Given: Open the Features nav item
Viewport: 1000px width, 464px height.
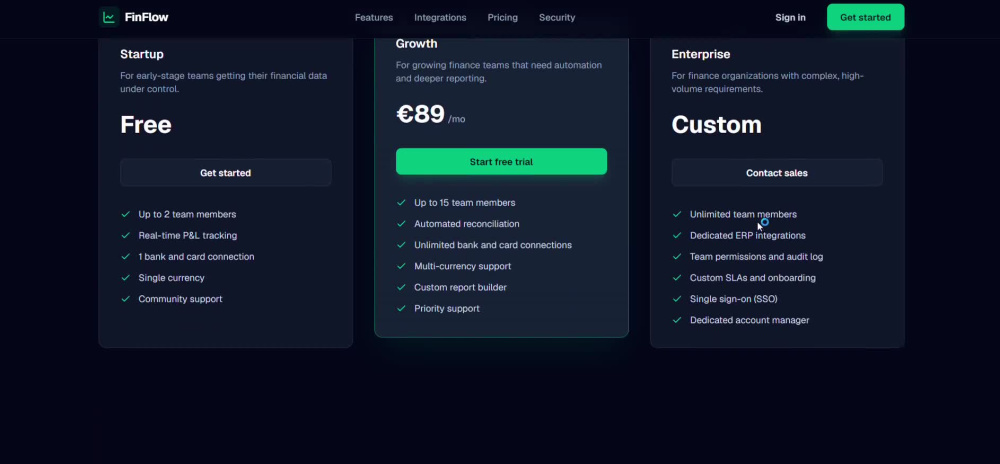Looking at the screenshot, I should click(x=374, y=18).
